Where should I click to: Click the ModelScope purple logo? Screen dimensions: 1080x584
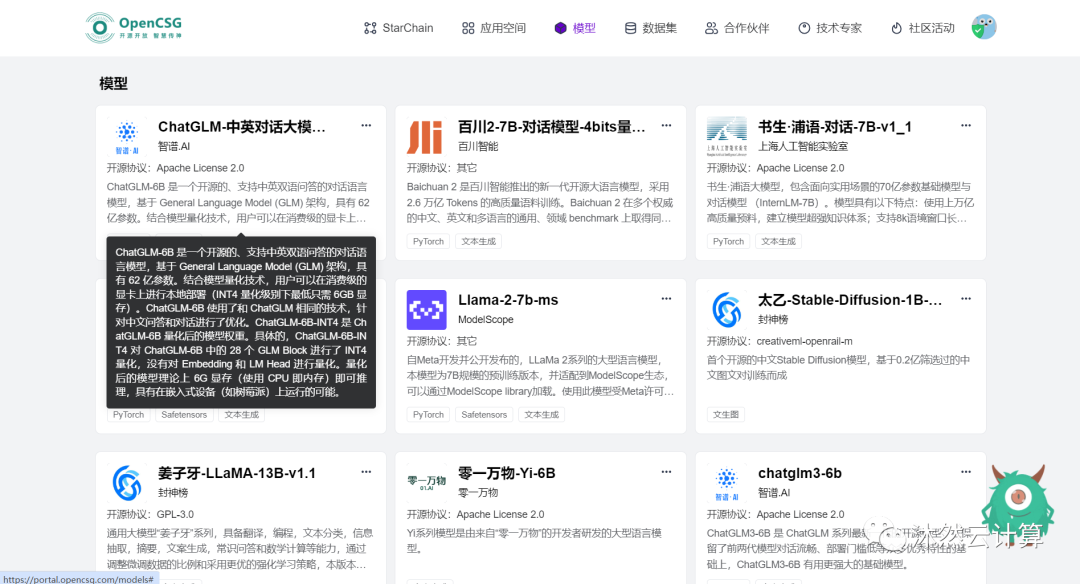tap(426, 310)
